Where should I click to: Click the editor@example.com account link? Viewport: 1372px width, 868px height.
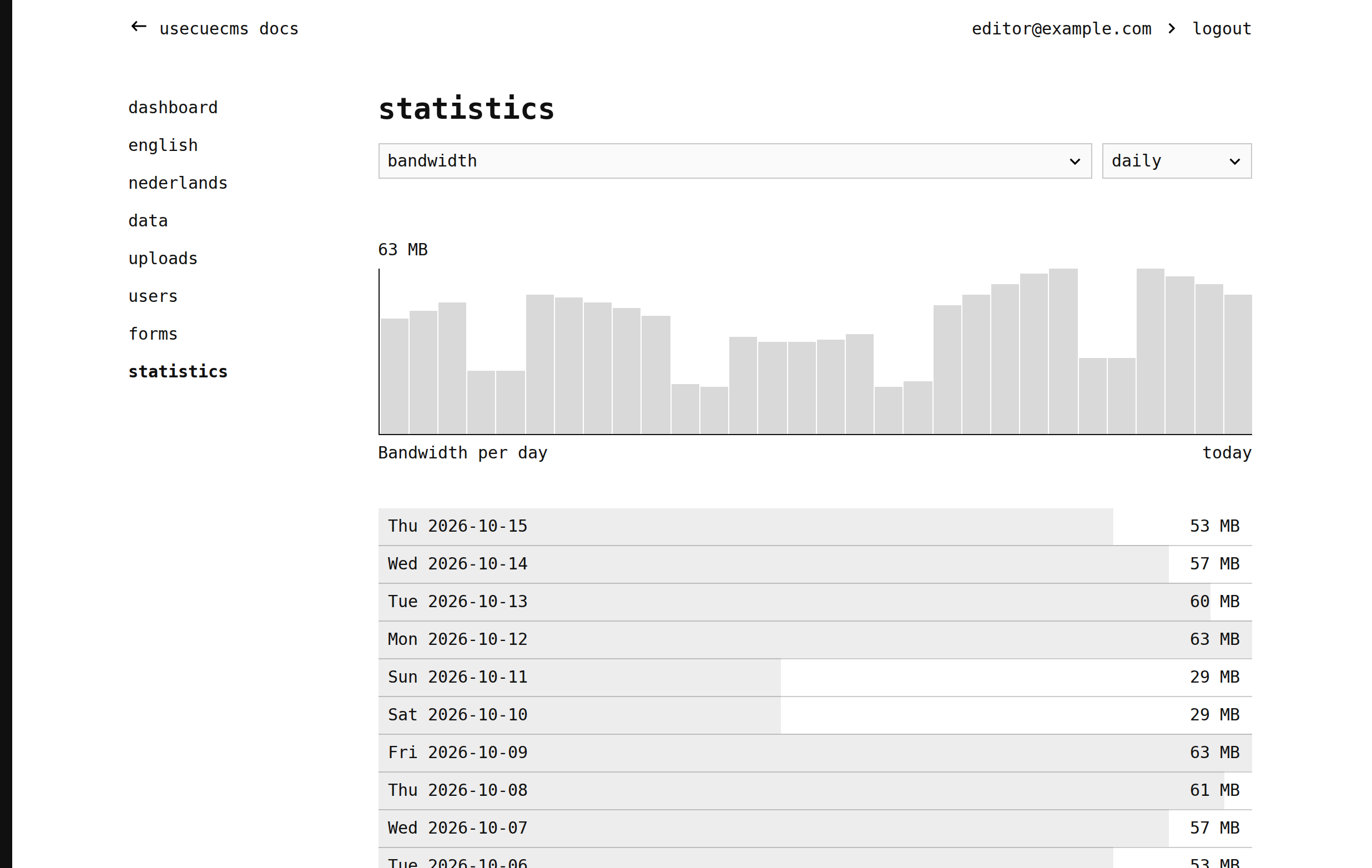(1061, 28)
